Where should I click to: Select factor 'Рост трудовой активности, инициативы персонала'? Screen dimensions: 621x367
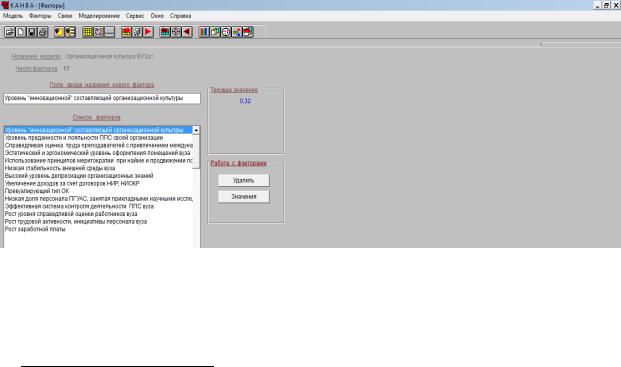tap(98, 222)
